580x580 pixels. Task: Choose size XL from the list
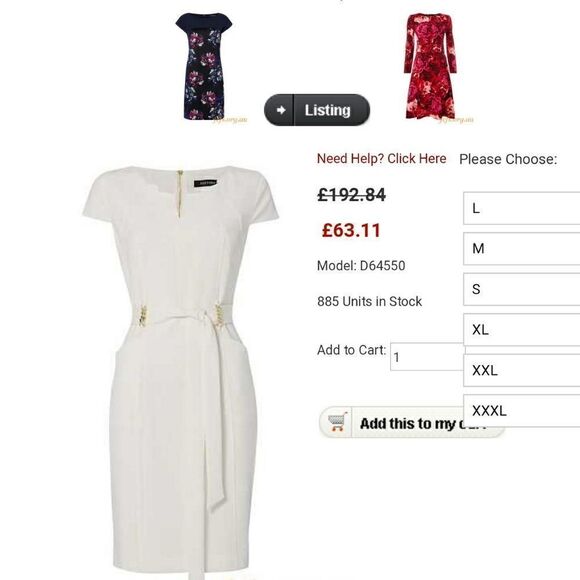coord(522,330)
